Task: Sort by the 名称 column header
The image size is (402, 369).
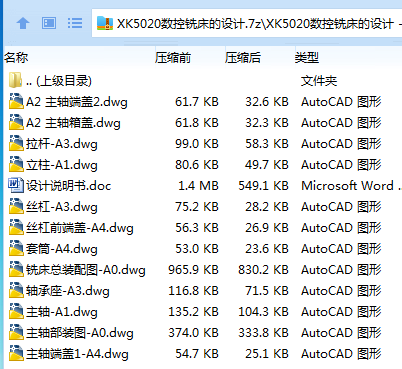Action: tap(16, 58)
